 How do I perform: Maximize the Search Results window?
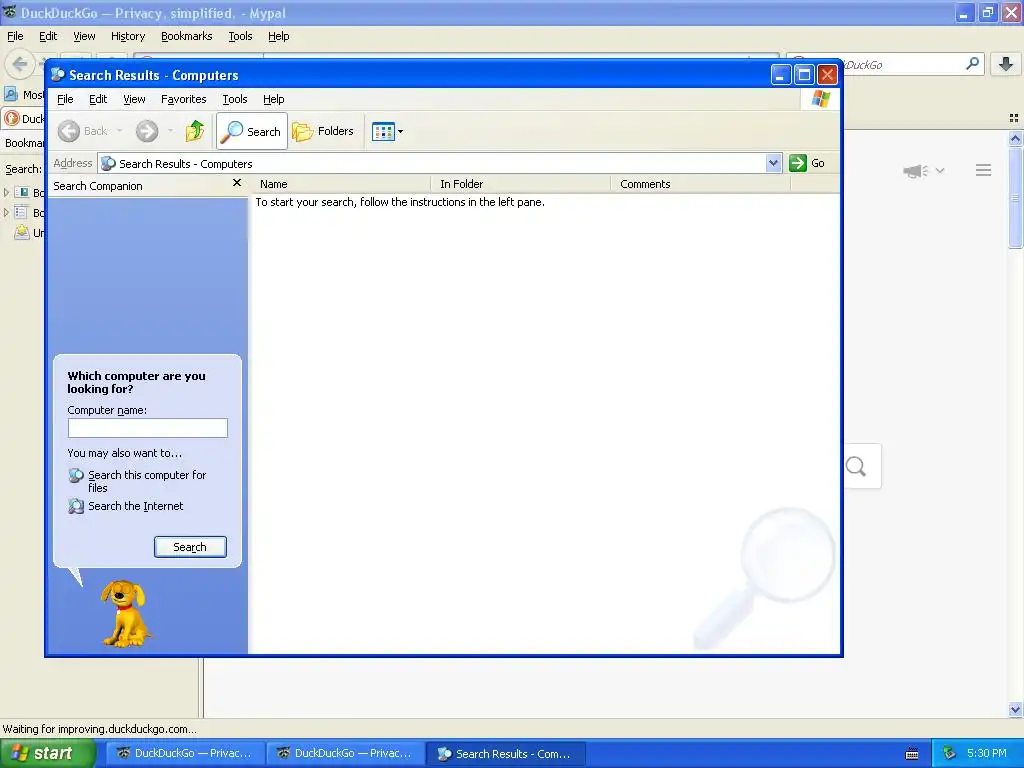click(804, 75)
